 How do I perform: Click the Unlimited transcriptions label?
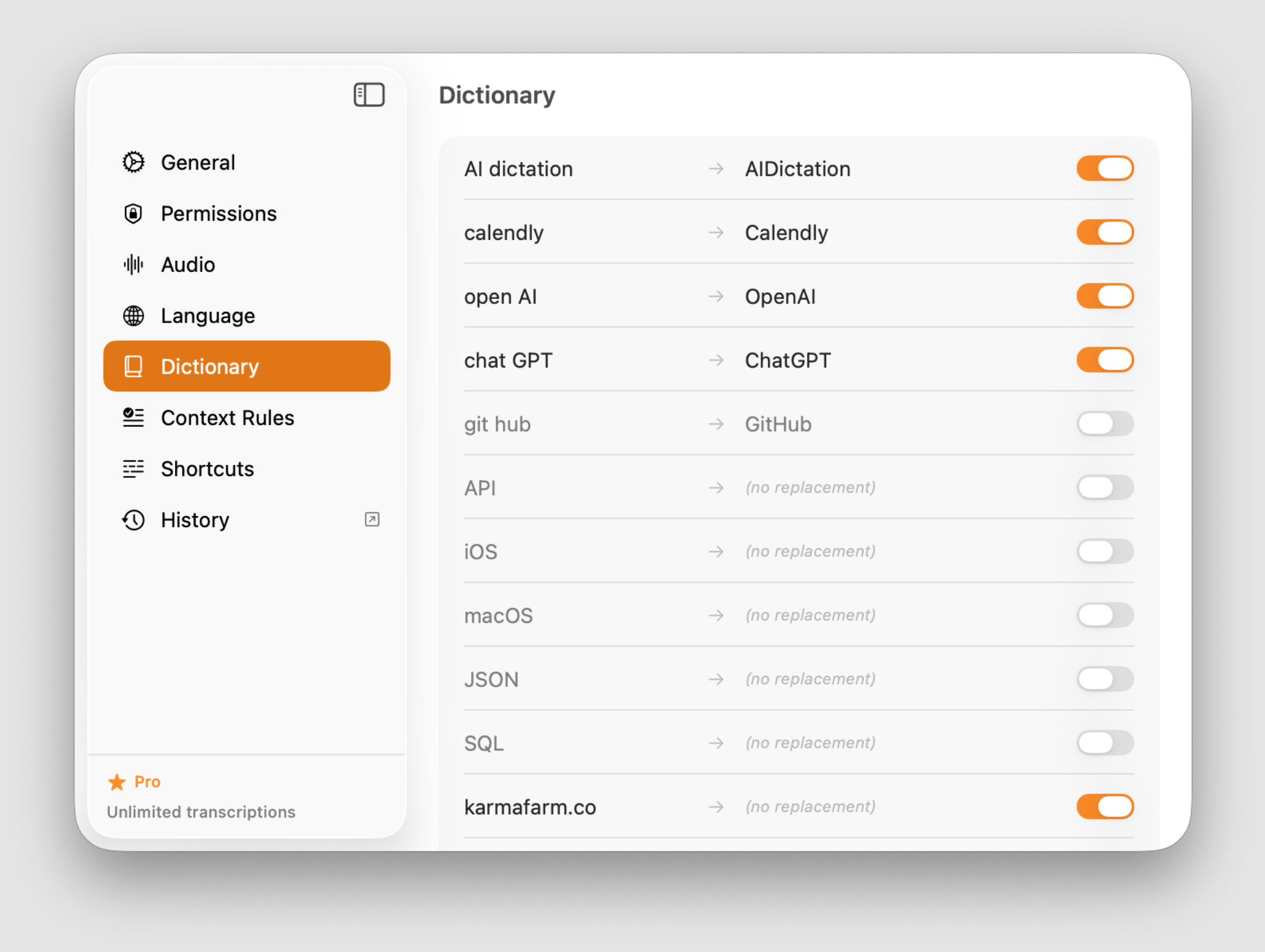coord(201,812)
